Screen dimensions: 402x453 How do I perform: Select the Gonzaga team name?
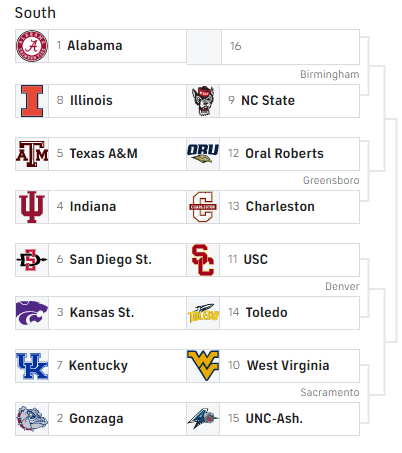(96, 419)
